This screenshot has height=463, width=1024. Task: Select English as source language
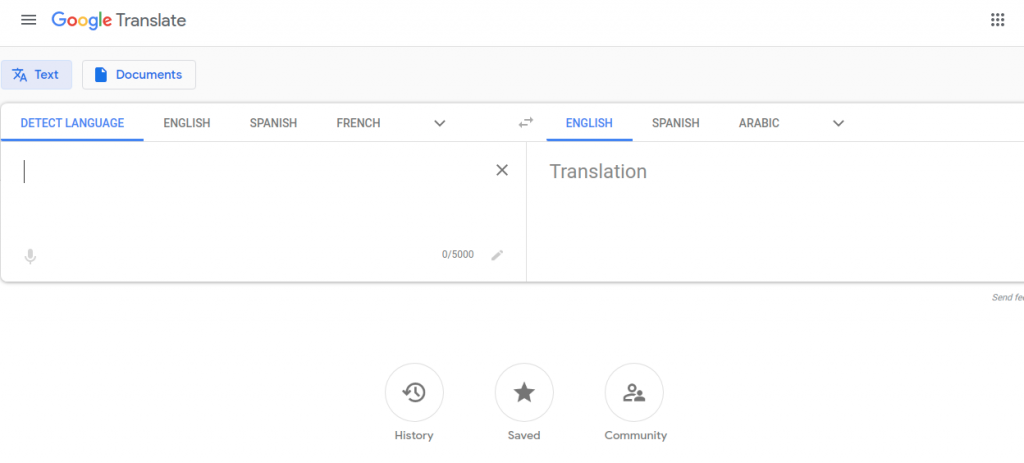[x=187, y=123]
